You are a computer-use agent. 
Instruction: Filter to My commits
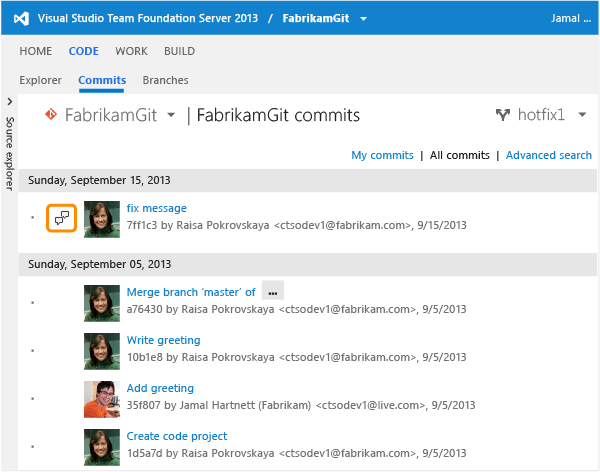click(382, 155)
